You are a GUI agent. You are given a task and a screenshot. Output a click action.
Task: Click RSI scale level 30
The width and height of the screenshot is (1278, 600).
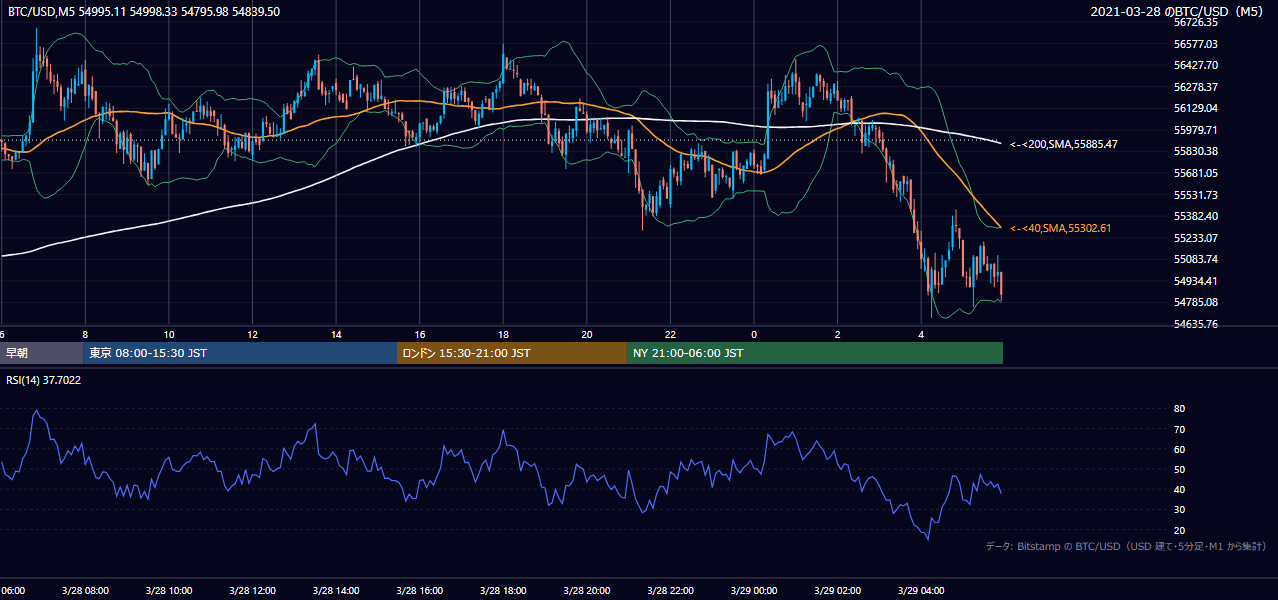(x=1179, y=510)
